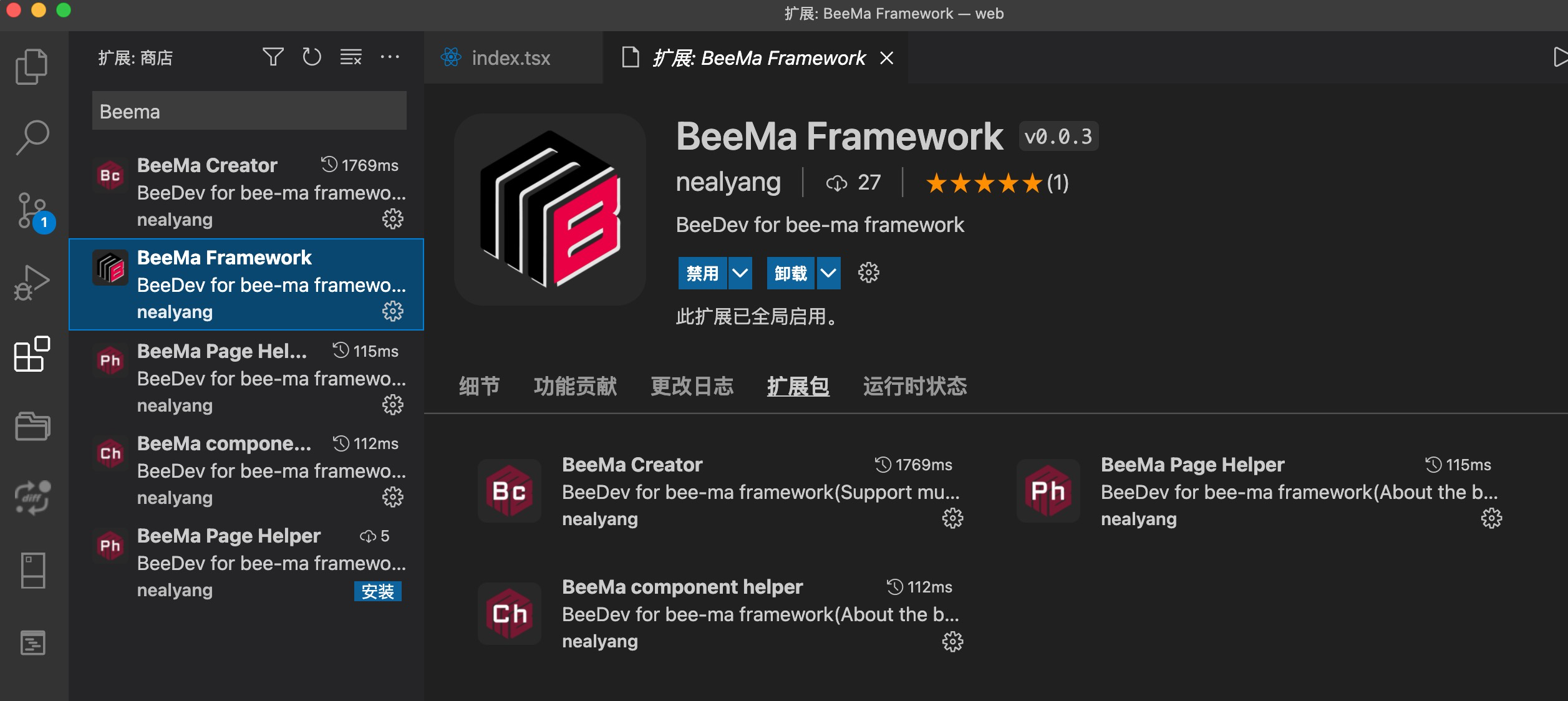Click the nealyang publisher link in header
The height and width of the screenshot is (701, 1568).
[x=728, y=183]
